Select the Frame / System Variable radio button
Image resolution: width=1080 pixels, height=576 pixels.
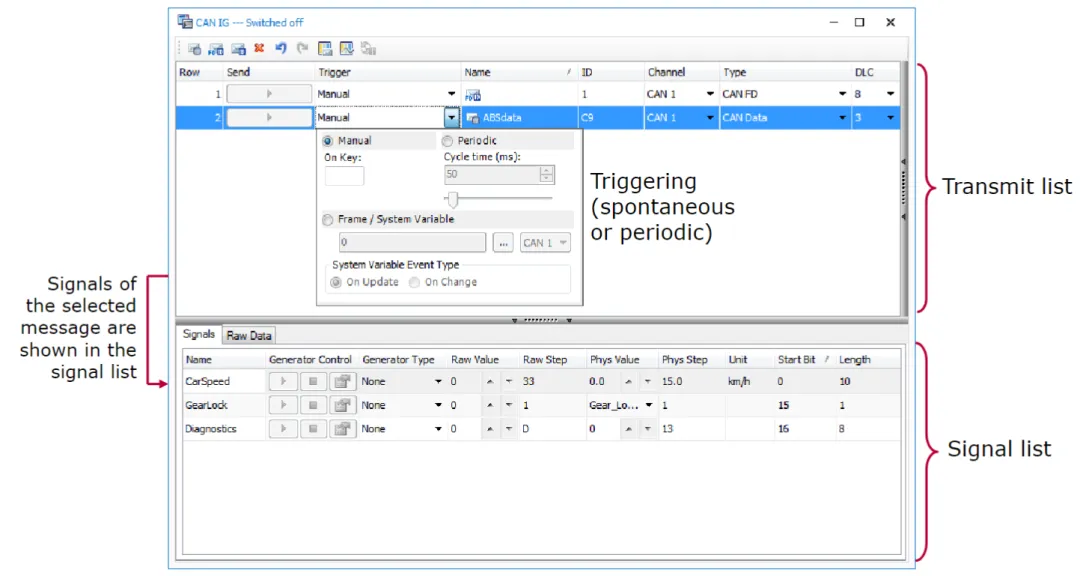click(x=328, y=220)
